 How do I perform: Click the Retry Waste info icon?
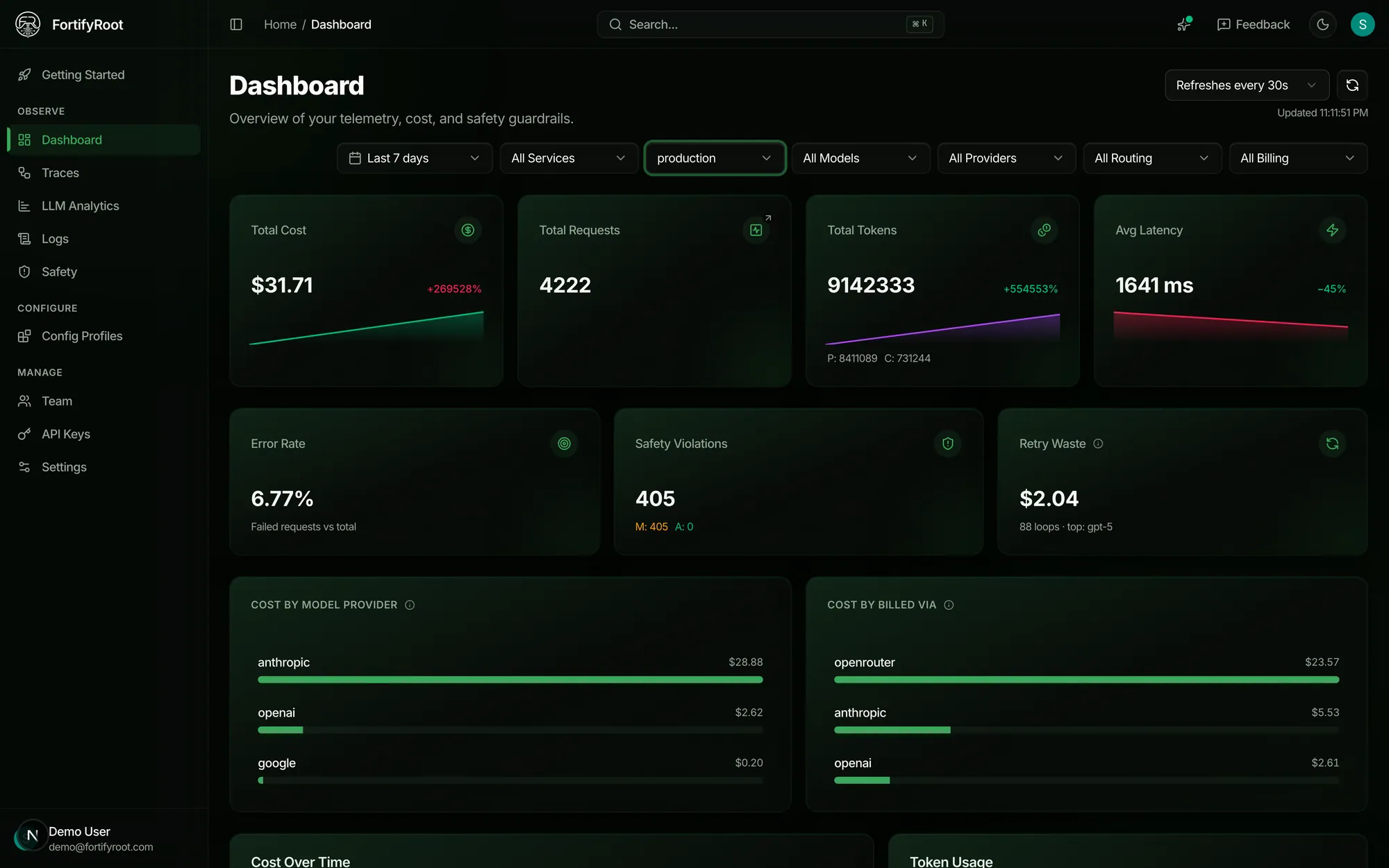1098,444
